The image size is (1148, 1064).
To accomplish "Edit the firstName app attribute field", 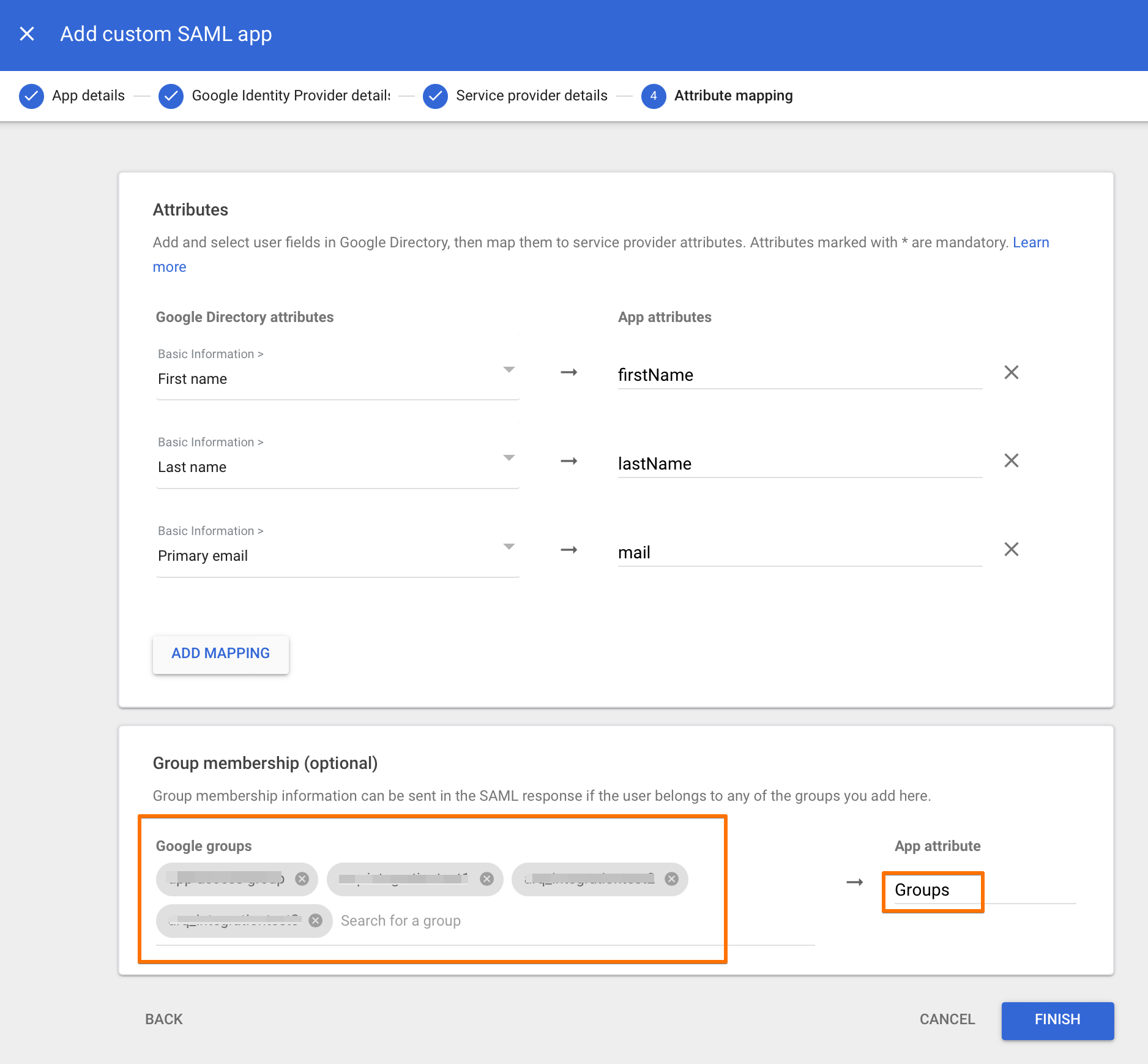I will 800,375.
